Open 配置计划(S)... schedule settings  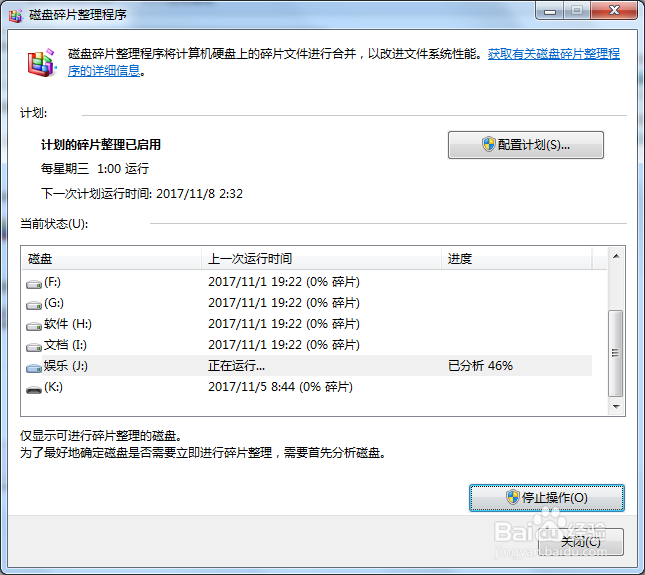pyautogui.click(x=526, y=145)
